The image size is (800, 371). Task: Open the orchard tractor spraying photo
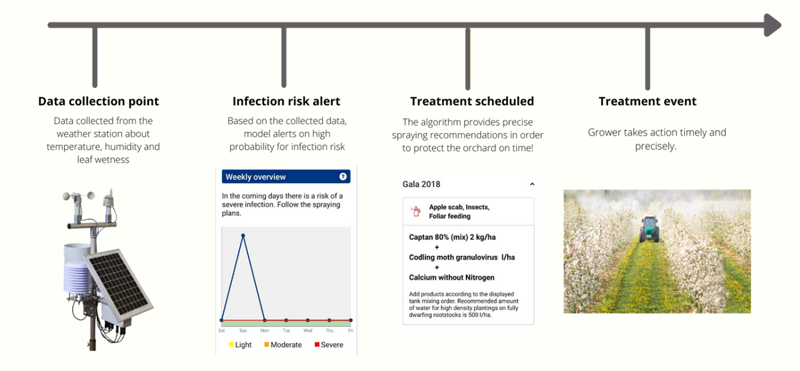[x=657, y=251]
